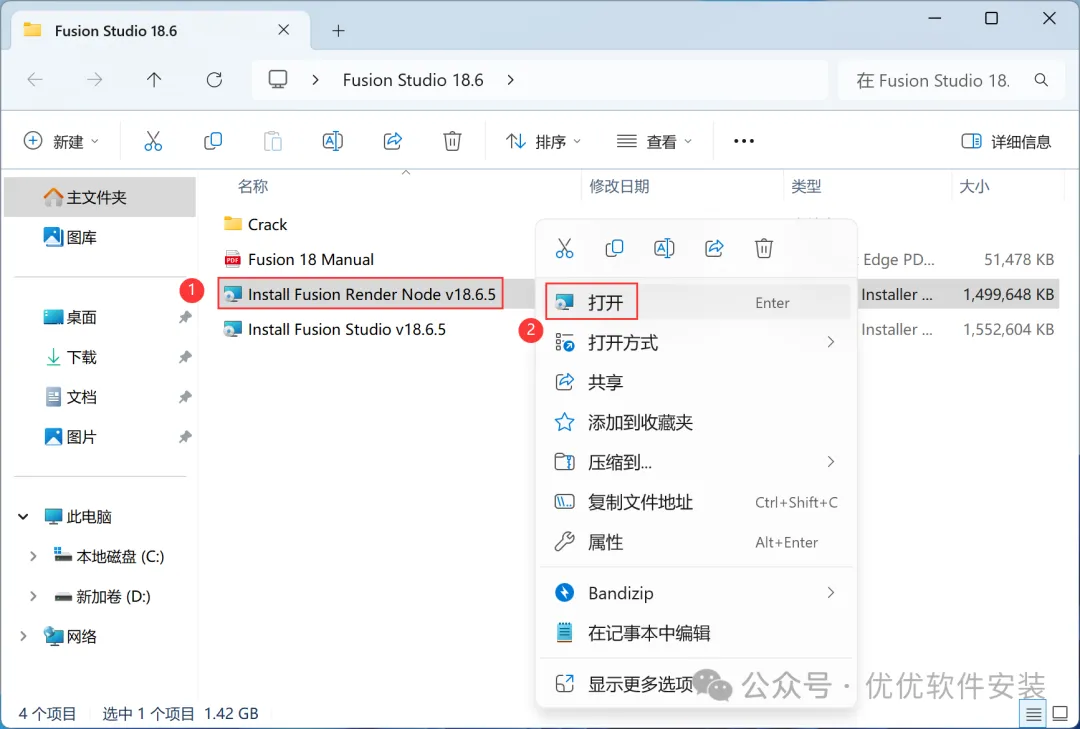Click the Share icon in the toolbar
Viewport: 1080px width, 729px height.
[x=393, y=141]
